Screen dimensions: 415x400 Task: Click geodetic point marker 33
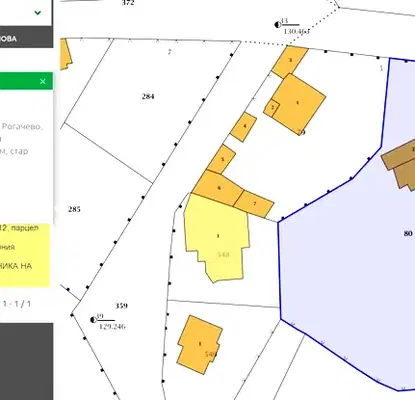(x=277, y=24)
